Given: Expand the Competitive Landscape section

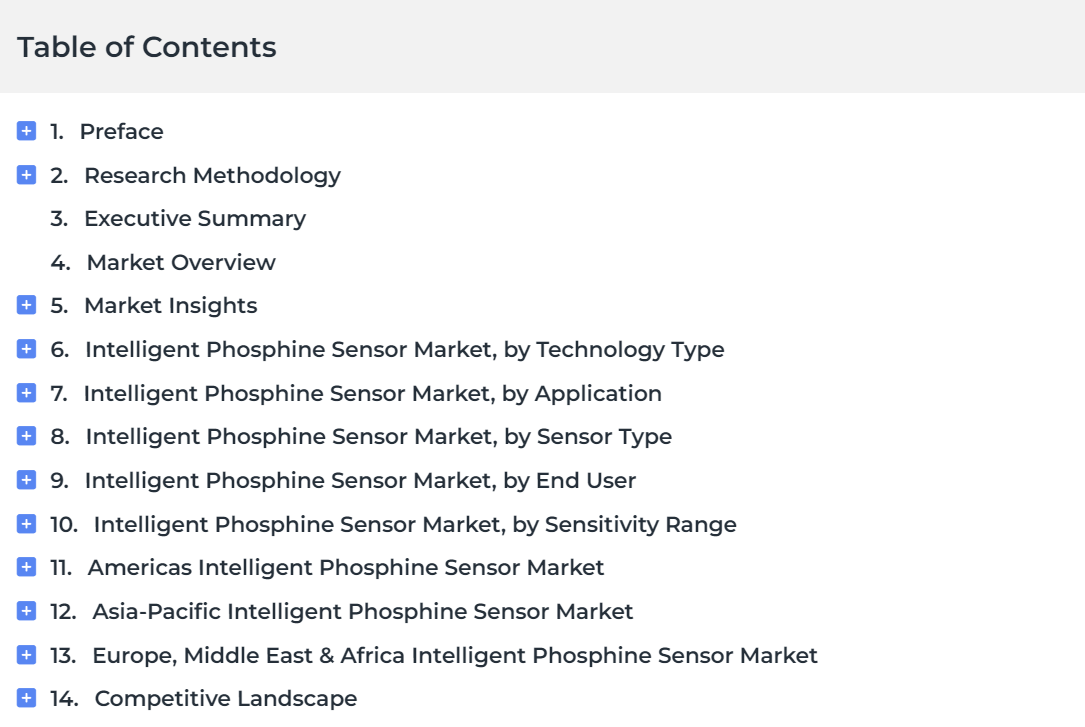Looking at the screenshot, I should tap(26, 699).
